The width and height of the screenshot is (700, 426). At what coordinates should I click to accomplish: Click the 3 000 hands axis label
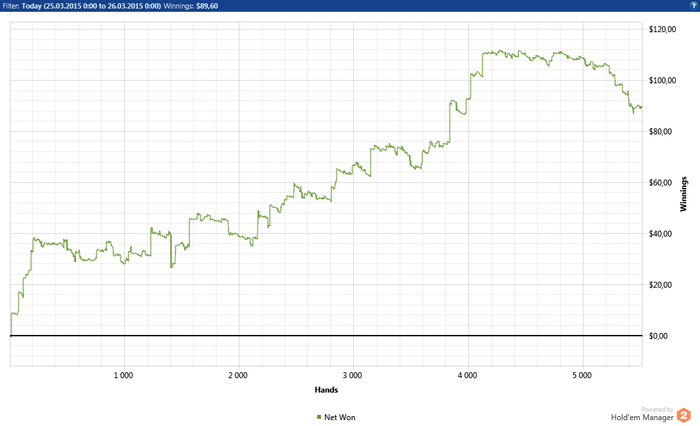pyautogui.click(x=353, y=375)
